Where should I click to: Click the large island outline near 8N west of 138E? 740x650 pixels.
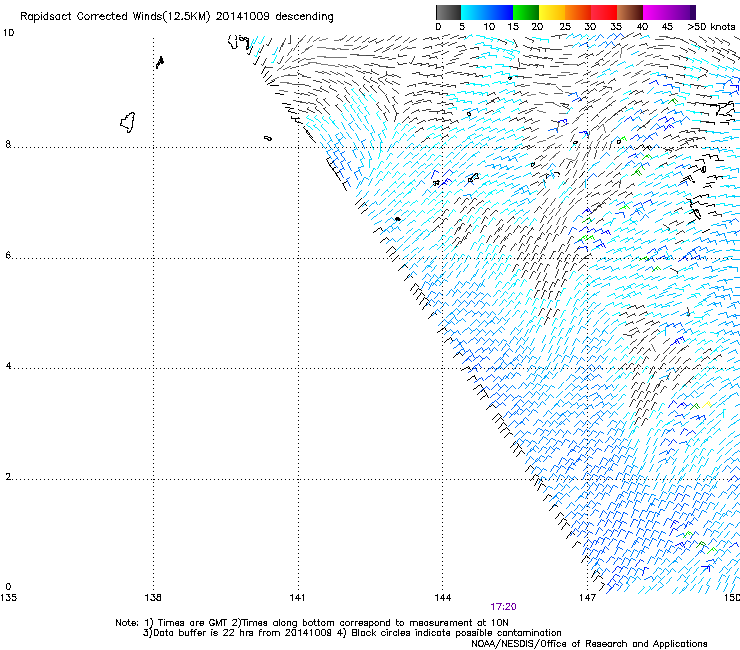(x=128, y=122)
